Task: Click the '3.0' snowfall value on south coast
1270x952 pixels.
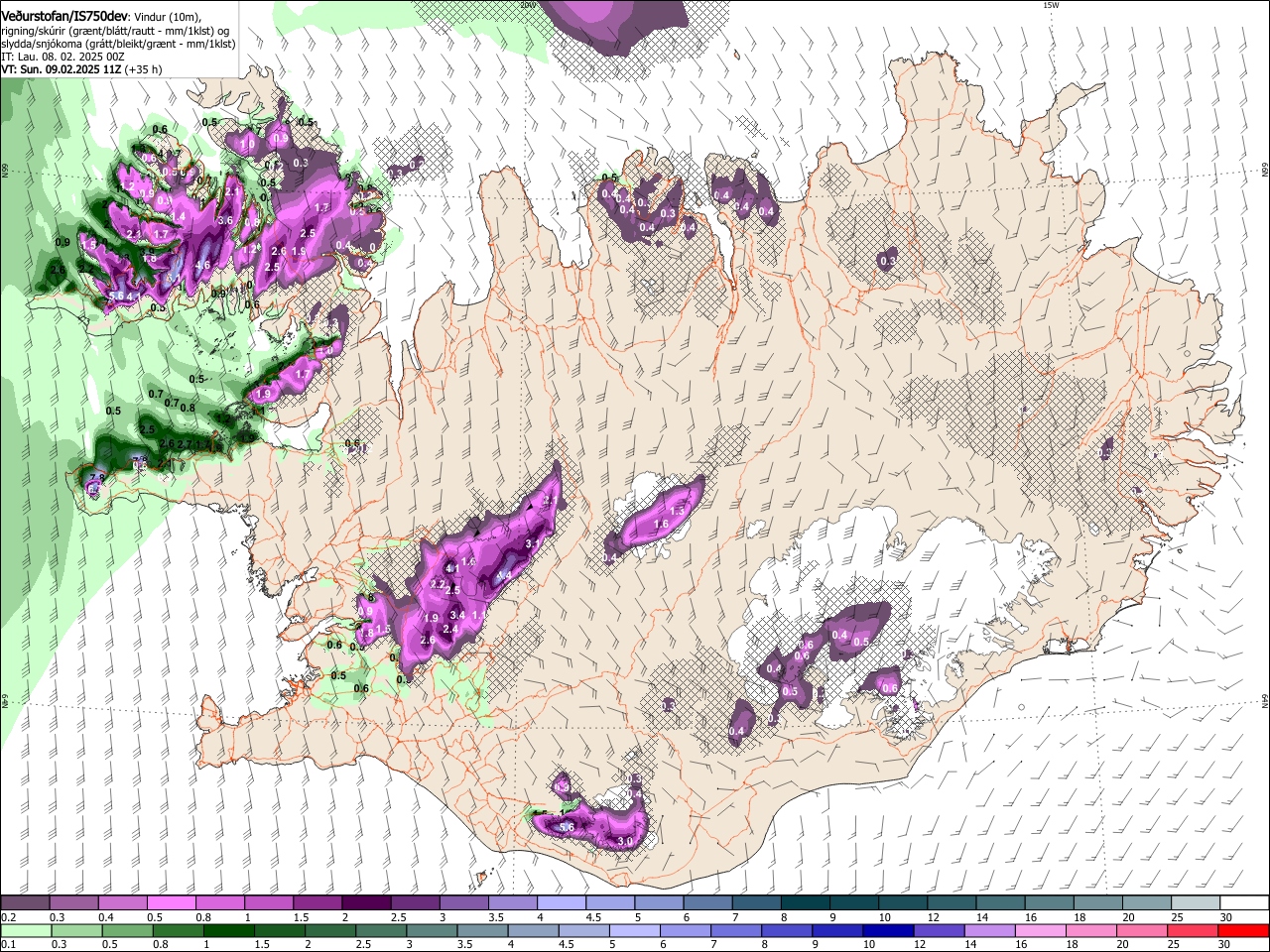Action: (626, 841)
